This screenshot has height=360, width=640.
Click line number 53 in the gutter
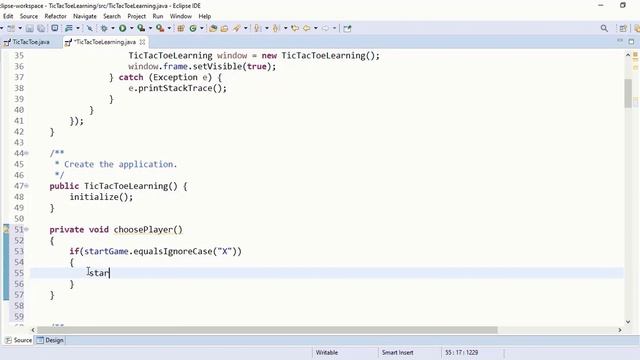19,251
